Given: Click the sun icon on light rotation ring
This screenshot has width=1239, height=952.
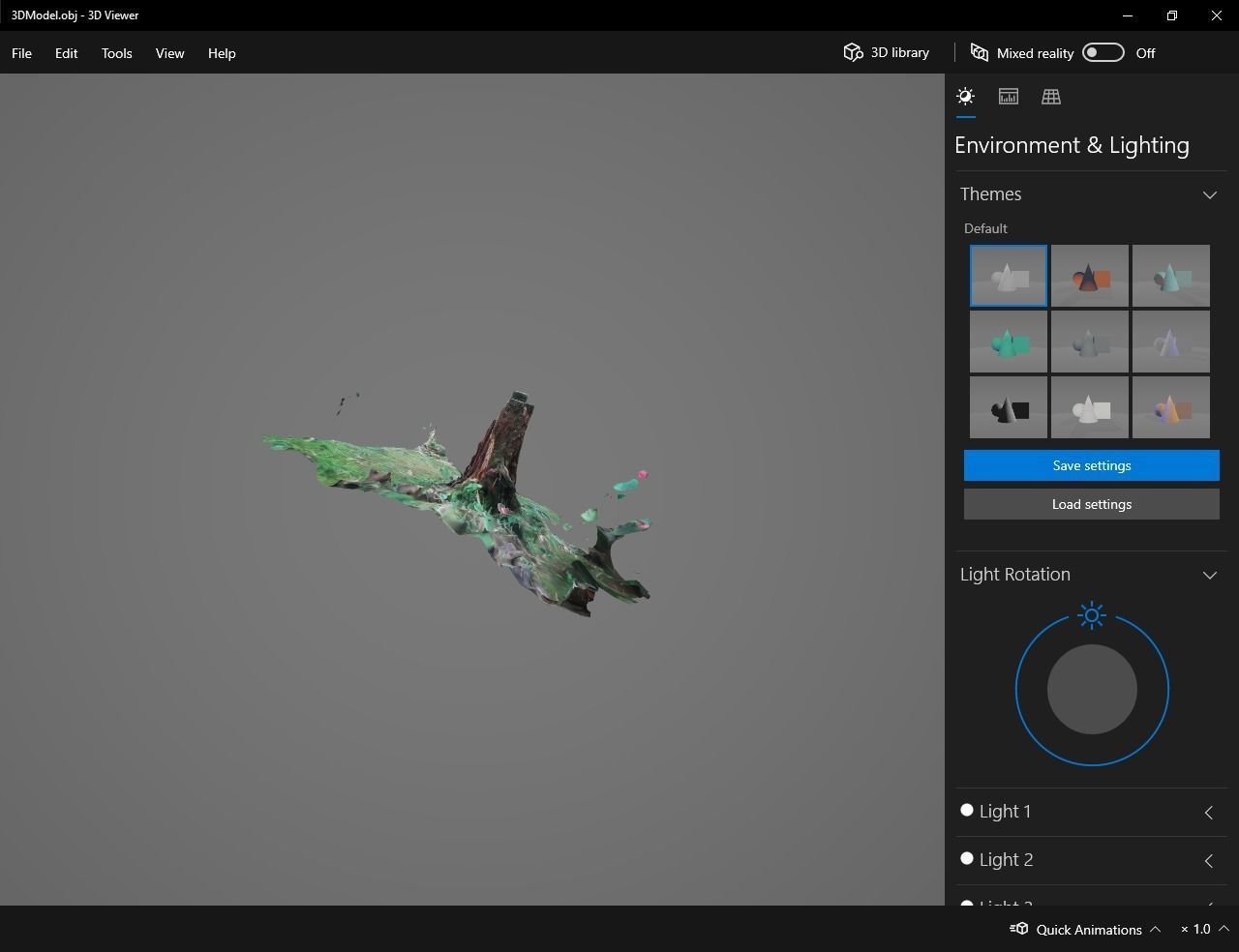Looking at the screenshot, I should (1092, 615).
